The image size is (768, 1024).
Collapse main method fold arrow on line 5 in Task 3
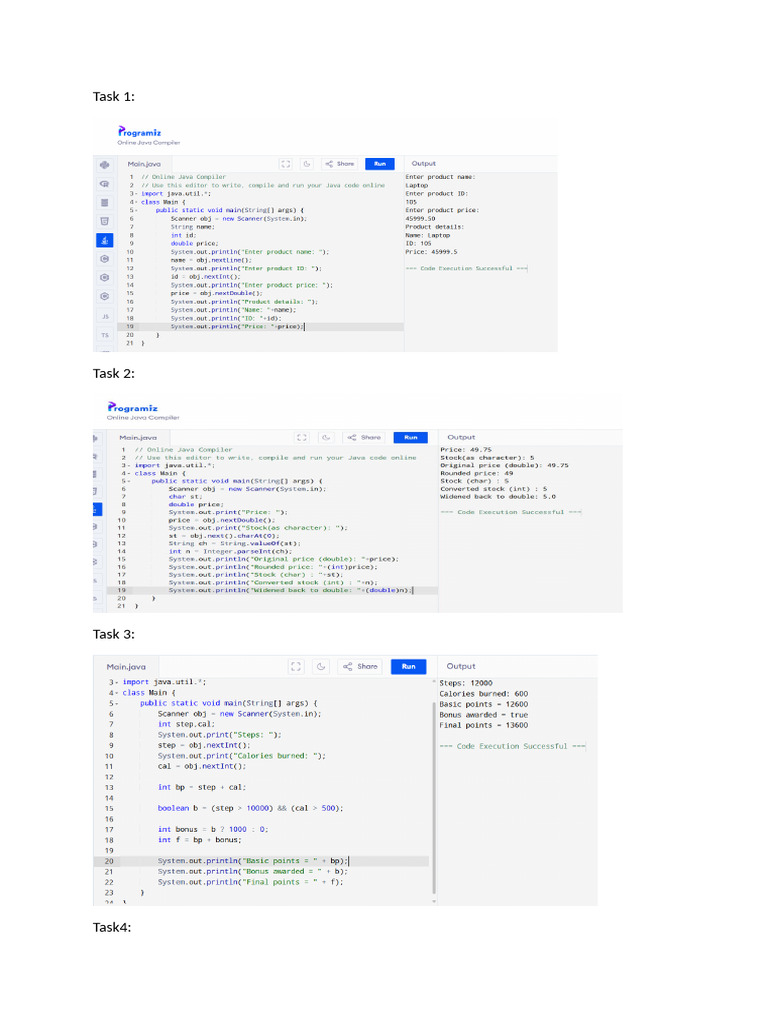pos(117,703)
